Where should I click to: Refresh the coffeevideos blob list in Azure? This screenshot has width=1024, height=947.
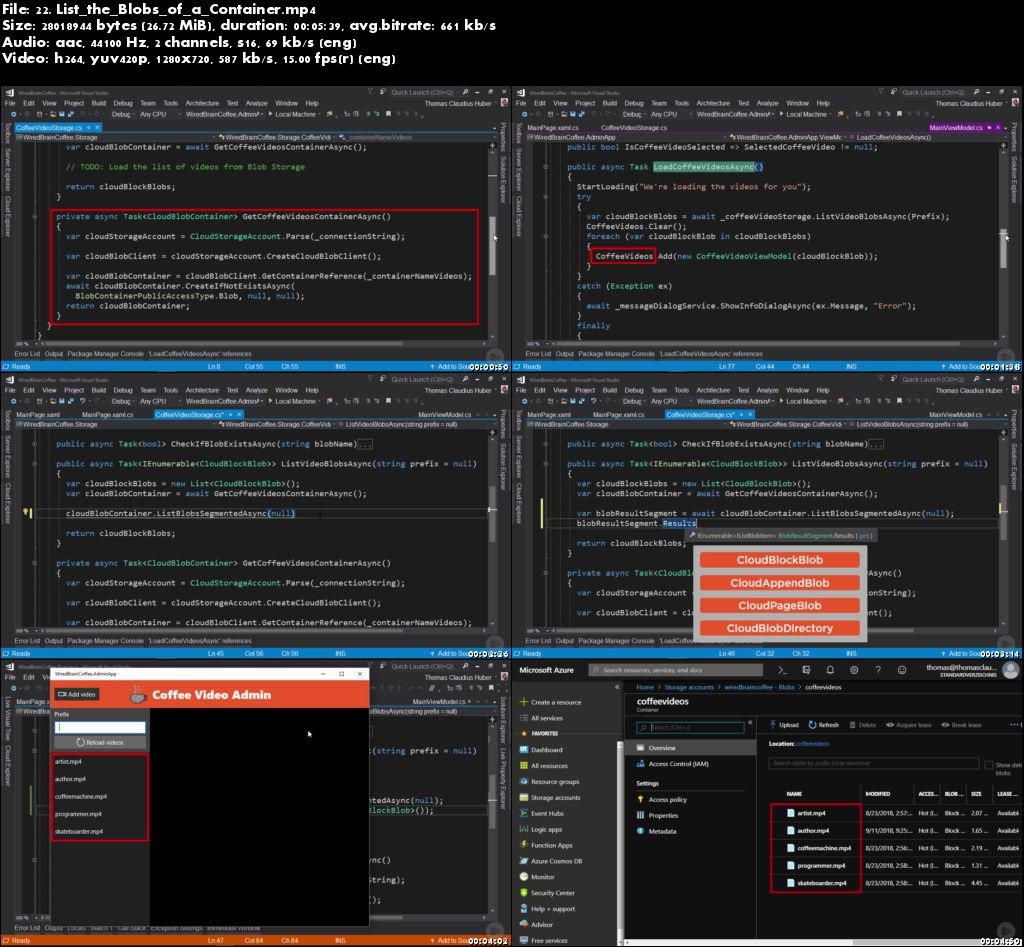[824, 724]
